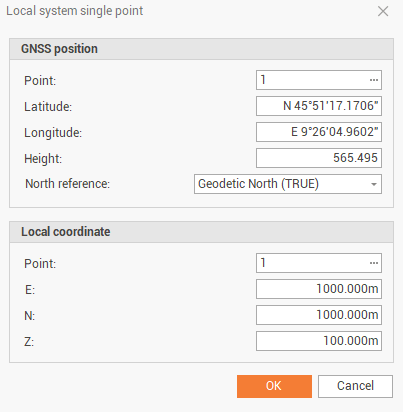Image resolution: width=403 pixels, height=412 pixels.
Task: Select the dialog title Local system single point
Action: point(75,11)
